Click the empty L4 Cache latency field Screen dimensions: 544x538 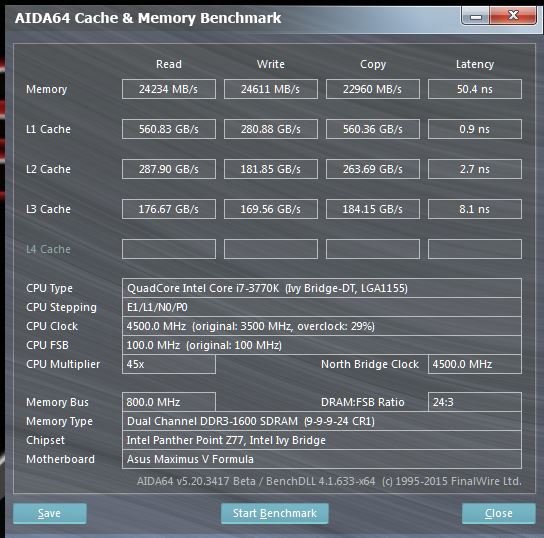(x=475, y=249)
